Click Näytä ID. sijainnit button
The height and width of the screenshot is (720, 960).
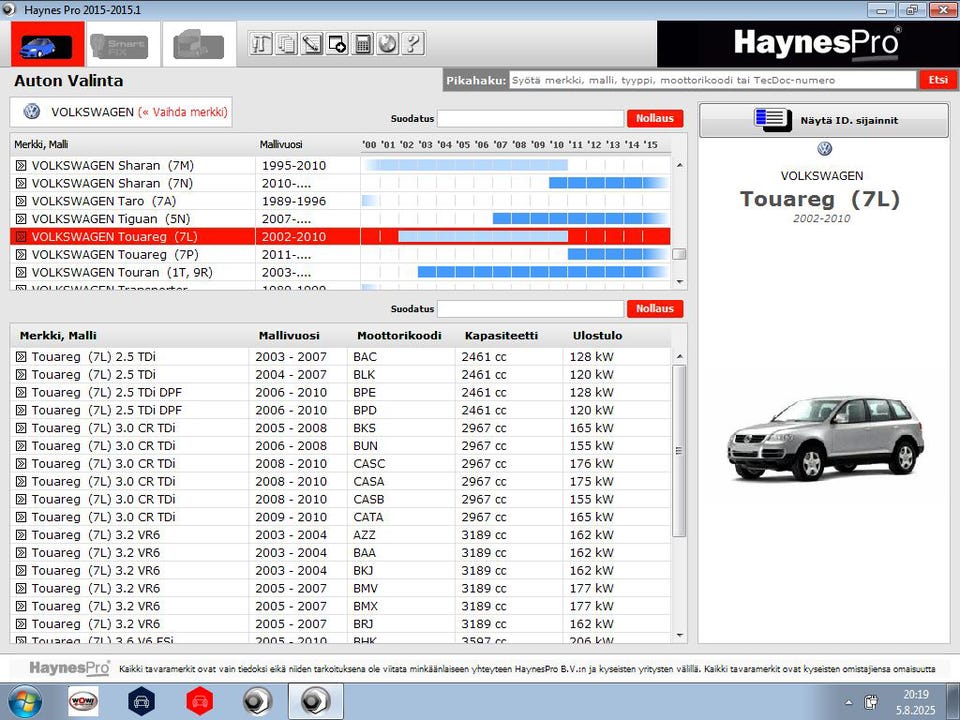click(x=823, y=120)
